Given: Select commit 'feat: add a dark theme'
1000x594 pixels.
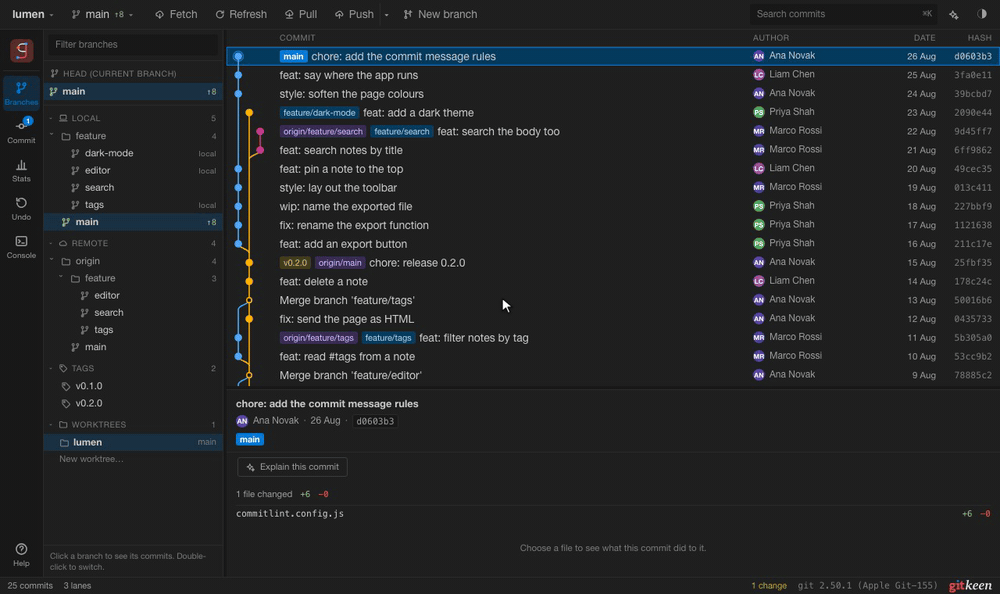Looking at the screenshot, I should tap(613, 113).
